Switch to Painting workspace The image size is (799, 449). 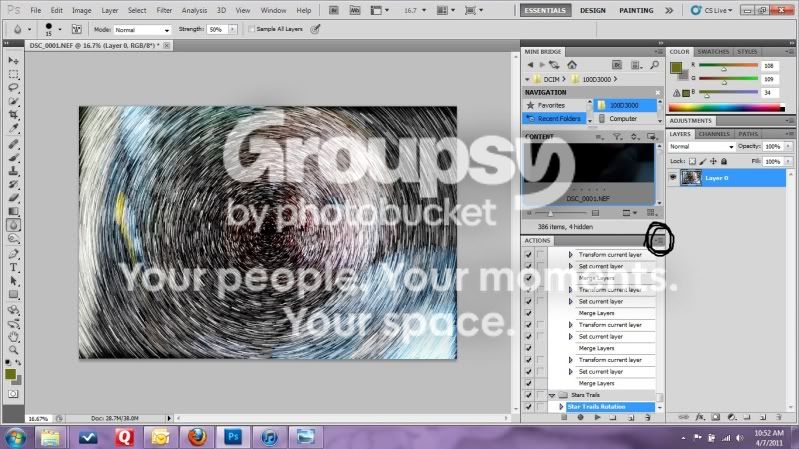636,10
